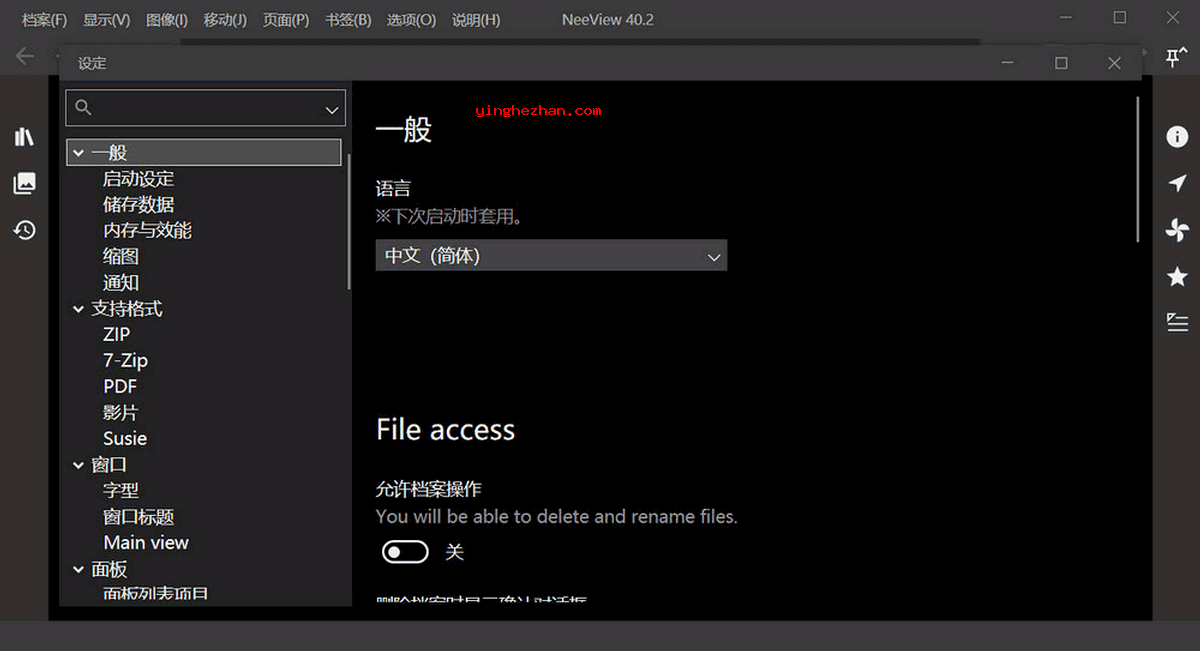
Task: Select 启动设定 in settings tree
Action: pos(138,179)
